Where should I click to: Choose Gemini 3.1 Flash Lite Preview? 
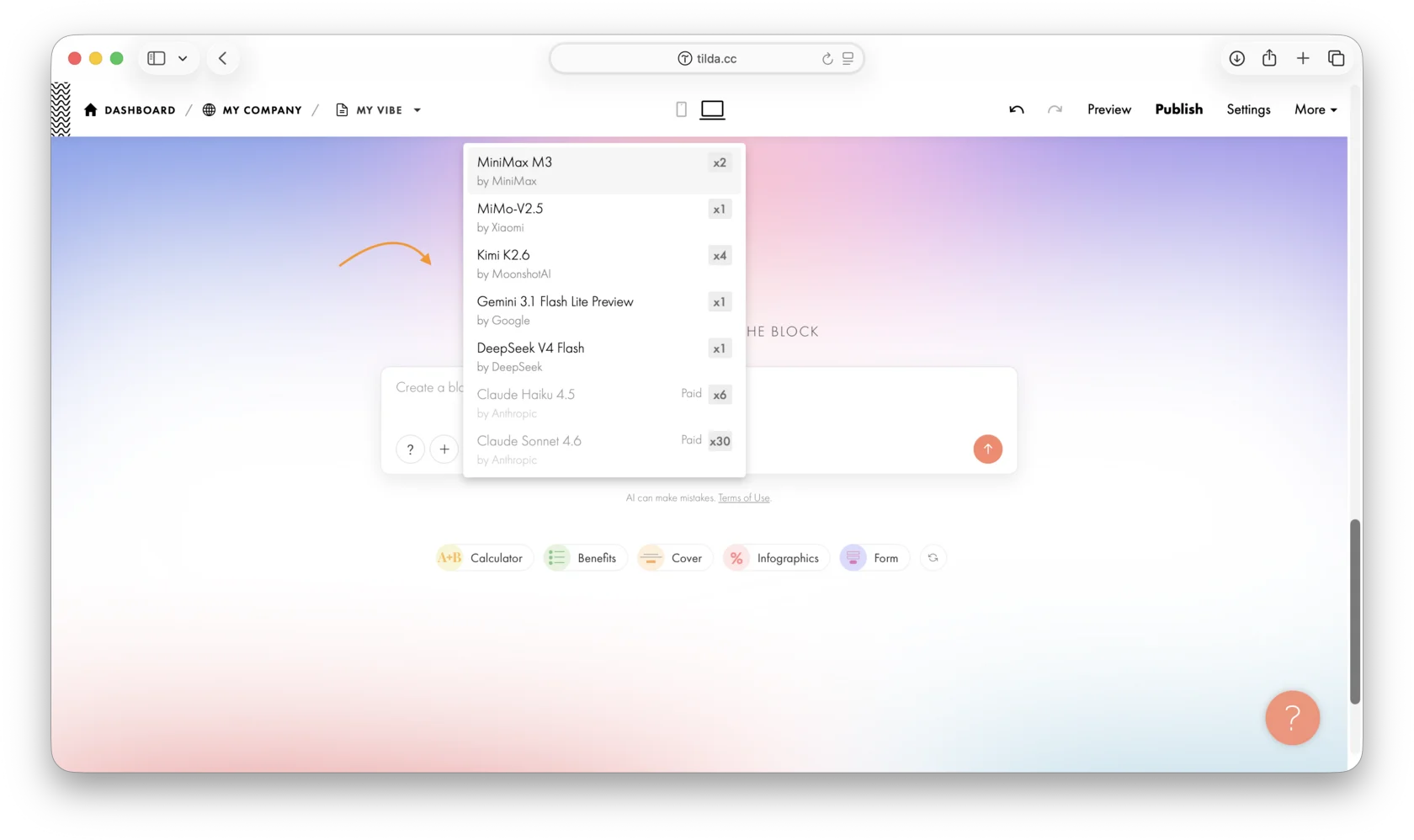tap(604, 310)
